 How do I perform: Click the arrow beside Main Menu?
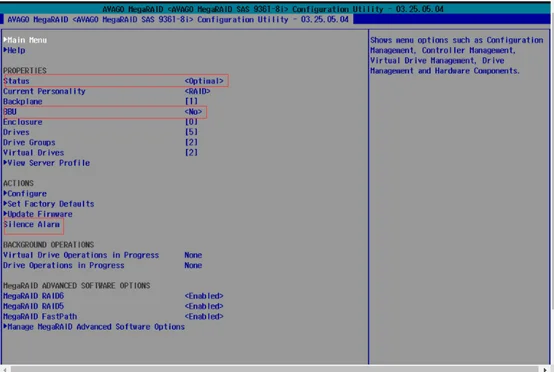coord(5,40)
